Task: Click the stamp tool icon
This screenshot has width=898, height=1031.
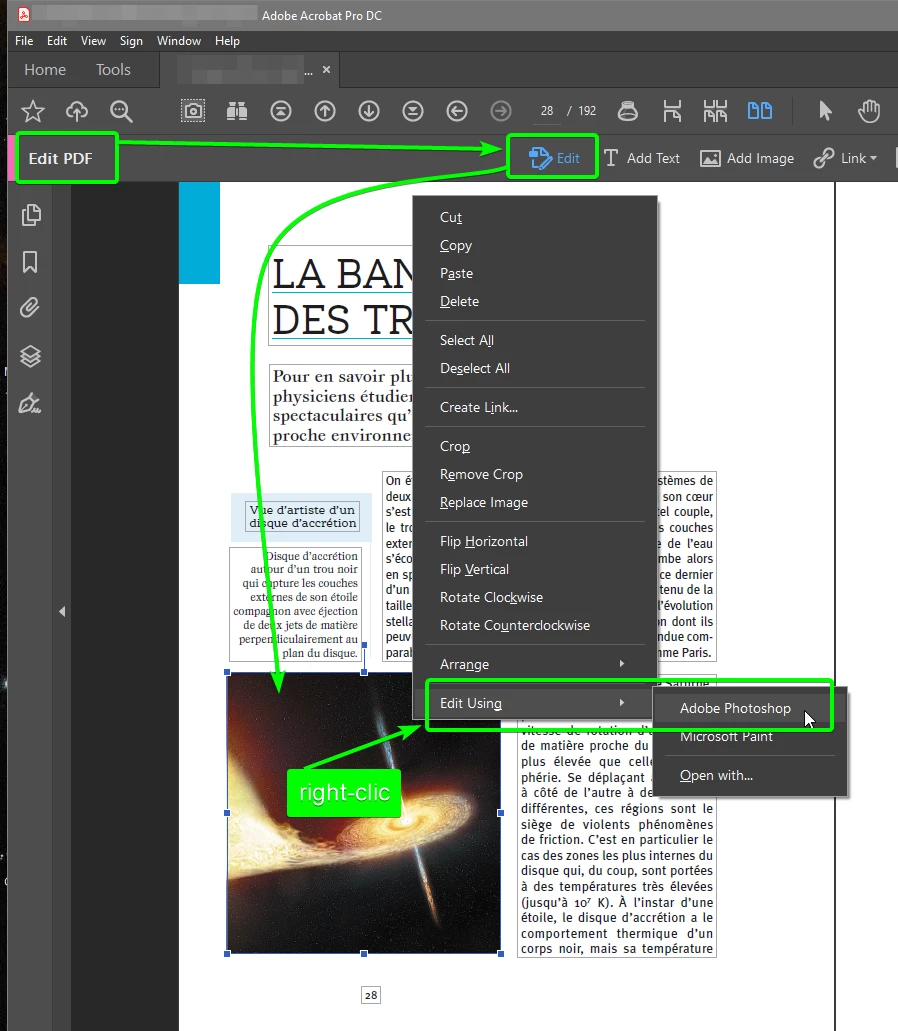Action: coord(628,111)
